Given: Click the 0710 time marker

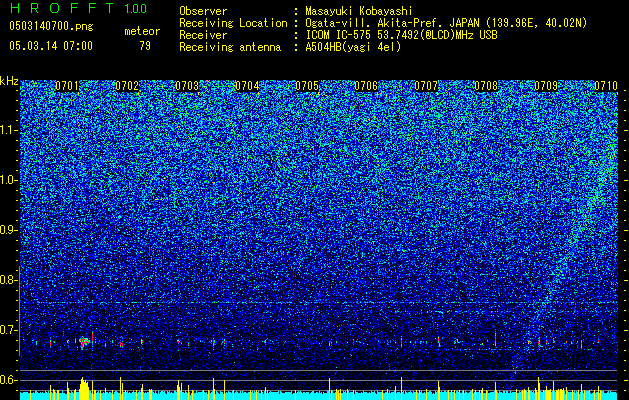Looking at the screenshot, I should (x=606, y=86).
